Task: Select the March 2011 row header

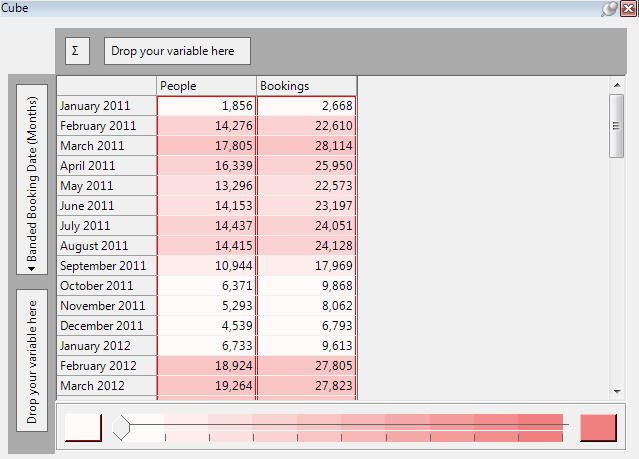Action: 107,146
